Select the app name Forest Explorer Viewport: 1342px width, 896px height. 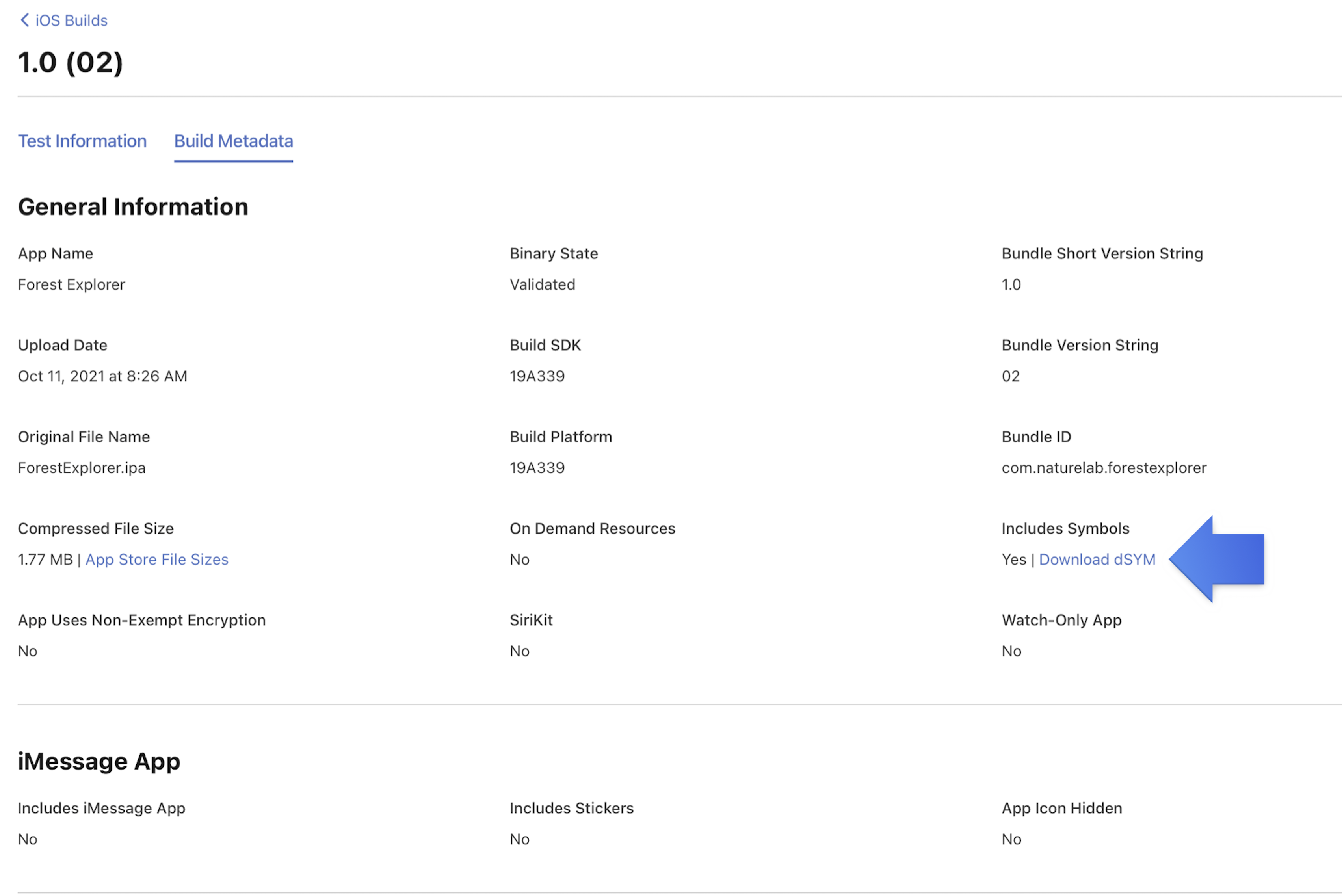(71, 284)
